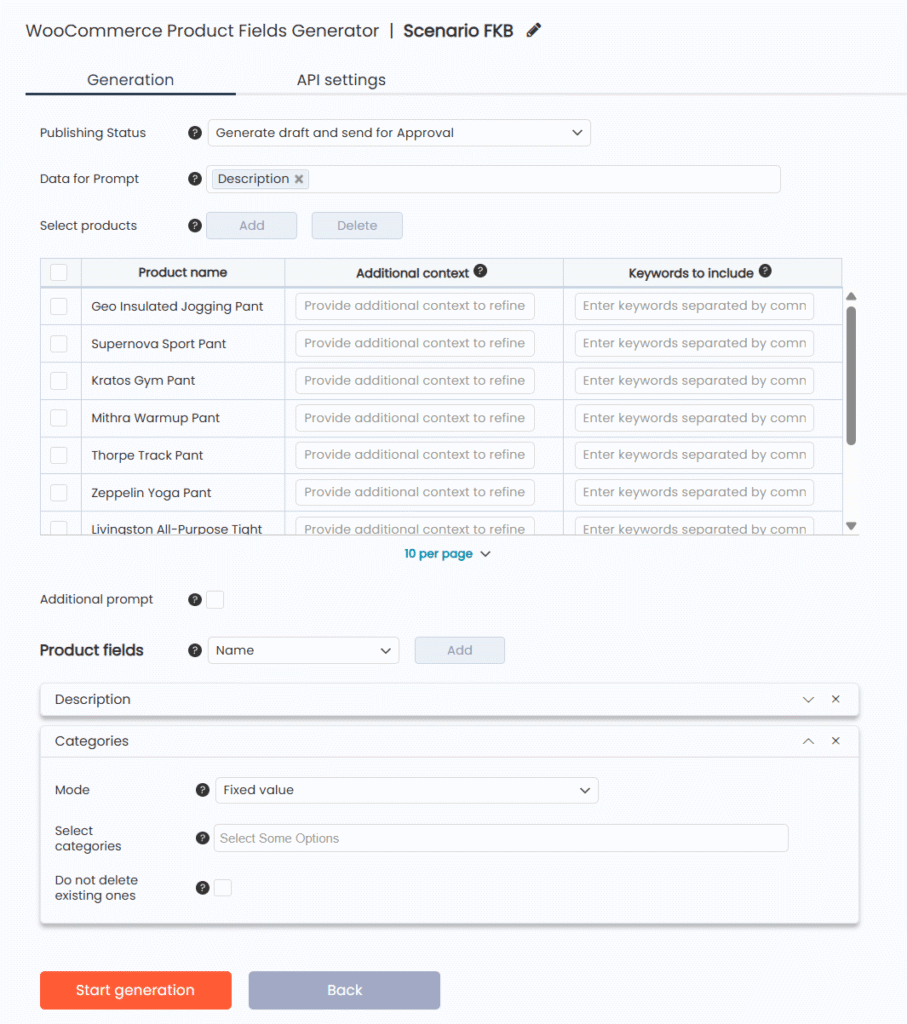Collapse the Categories section via its chevron
The height and width of the screenshot is (1024, 907).
point(809,741)
